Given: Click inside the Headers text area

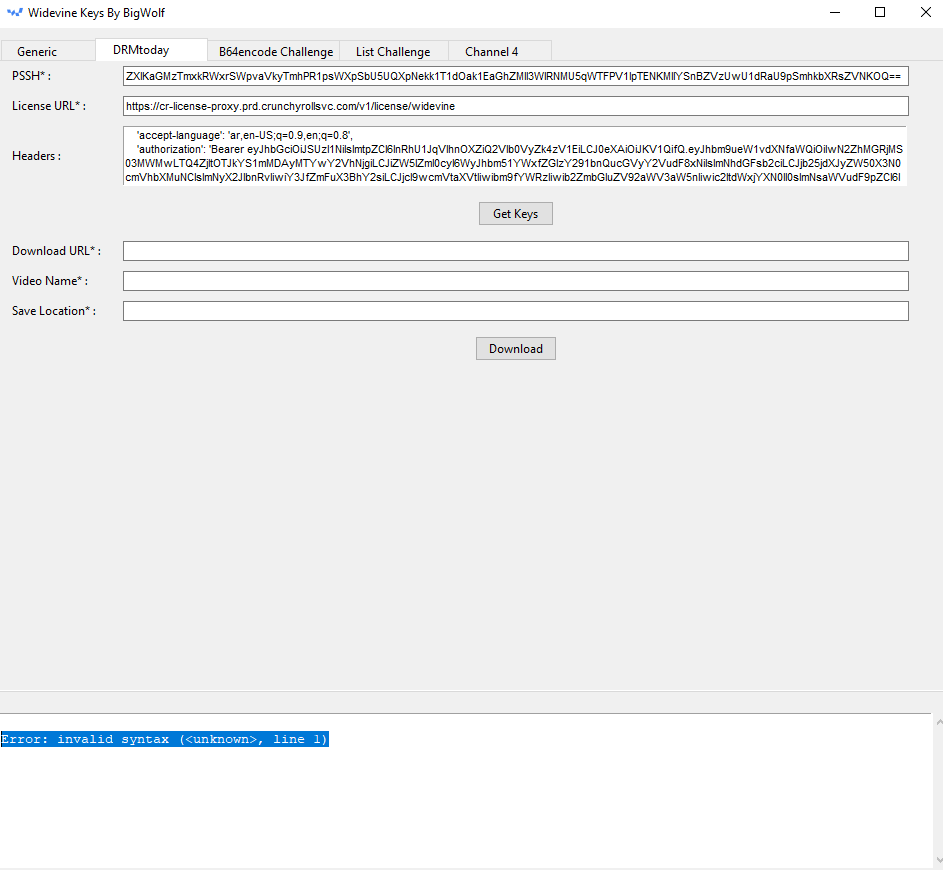Looking at the screenshot, I should pyautogui.click(x=515, y=156).
